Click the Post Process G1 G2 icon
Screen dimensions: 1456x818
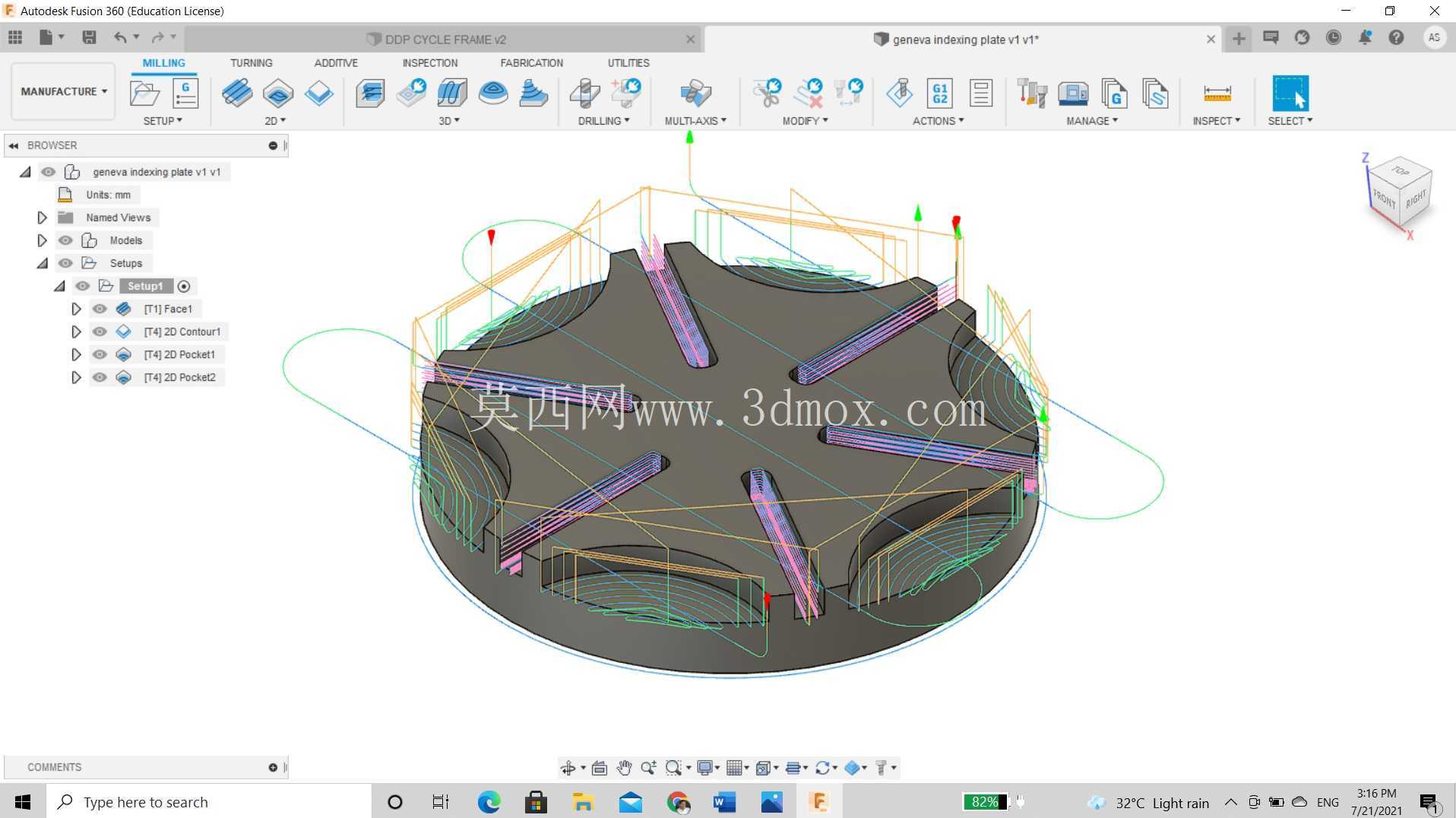[x=940, y=94]
